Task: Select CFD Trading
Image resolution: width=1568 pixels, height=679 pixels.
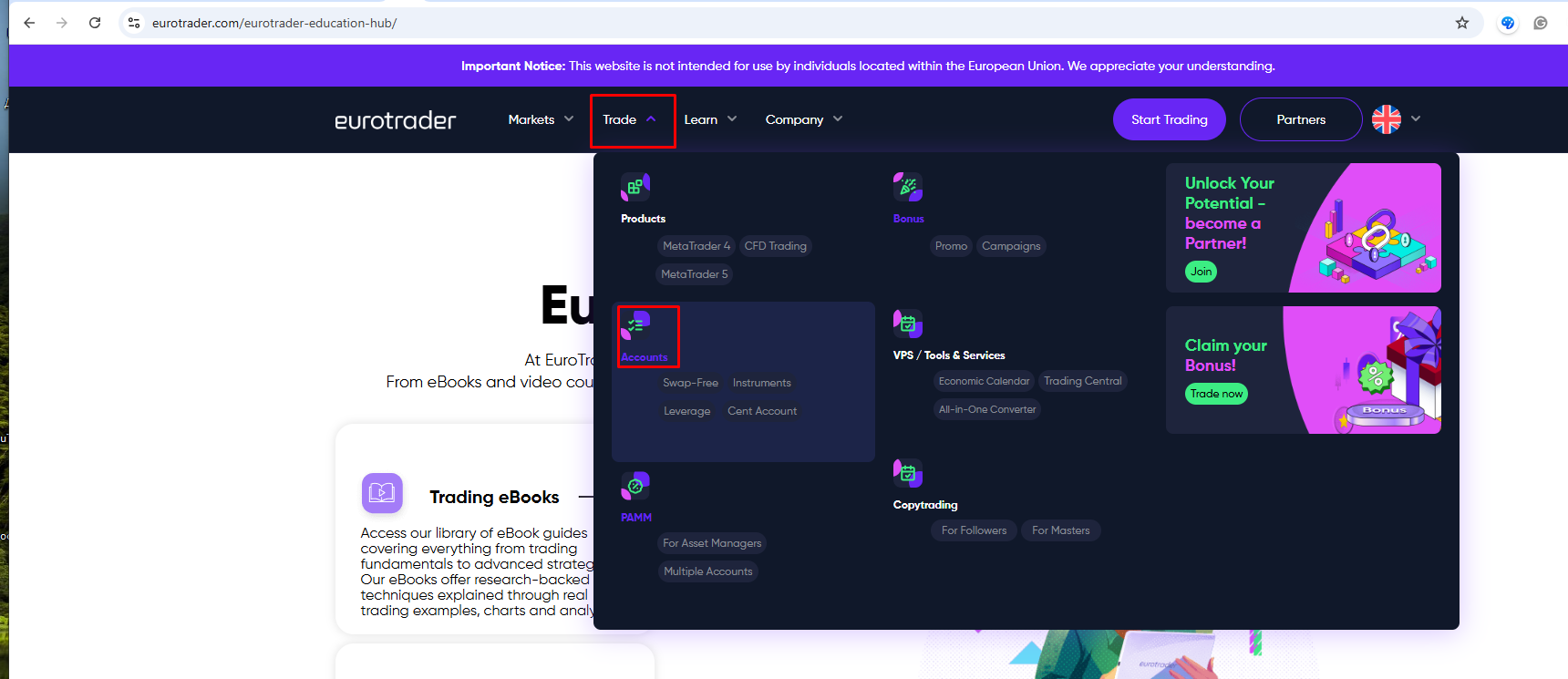Action: (776, 246)
